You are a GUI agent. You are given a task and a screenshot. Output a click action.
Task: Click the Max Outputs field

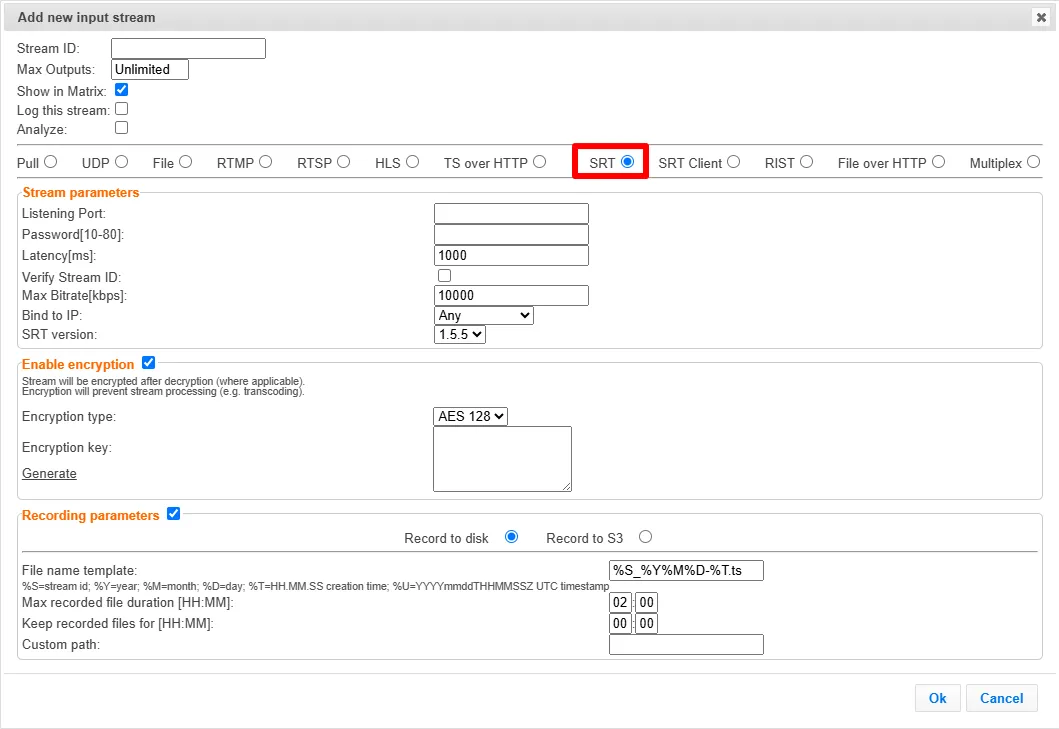[x=150, y=70]
